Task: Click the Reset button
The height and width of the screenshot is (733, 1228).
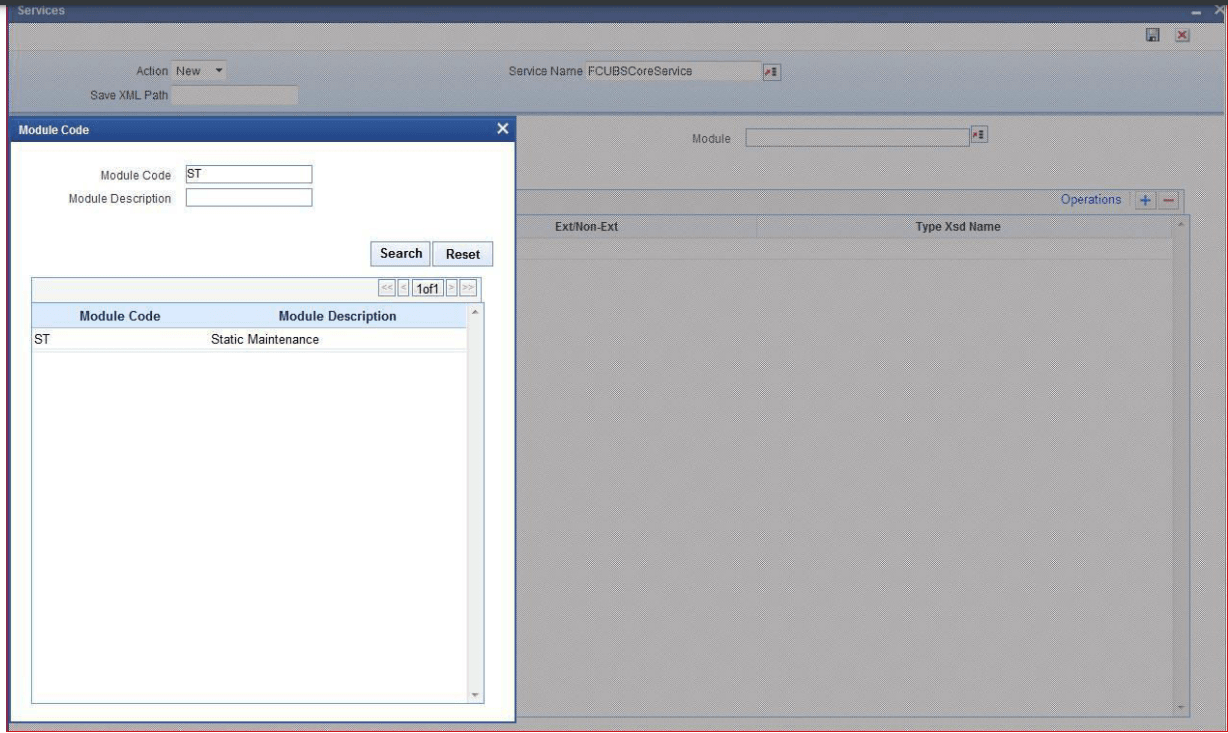Action: click(463, 254)
